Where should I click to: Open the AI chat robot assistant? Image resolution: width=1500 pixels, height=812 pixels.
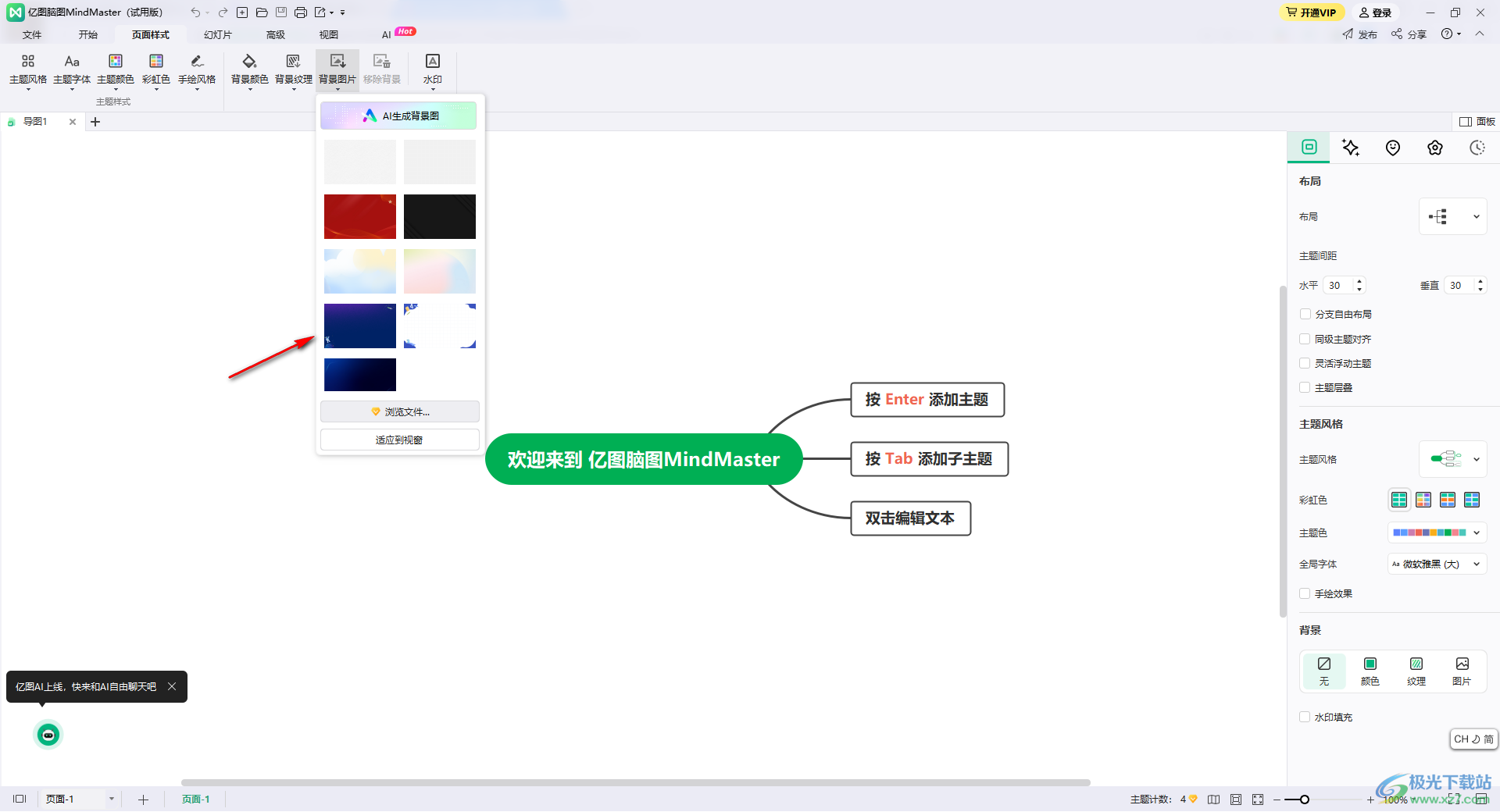point(48,735)
